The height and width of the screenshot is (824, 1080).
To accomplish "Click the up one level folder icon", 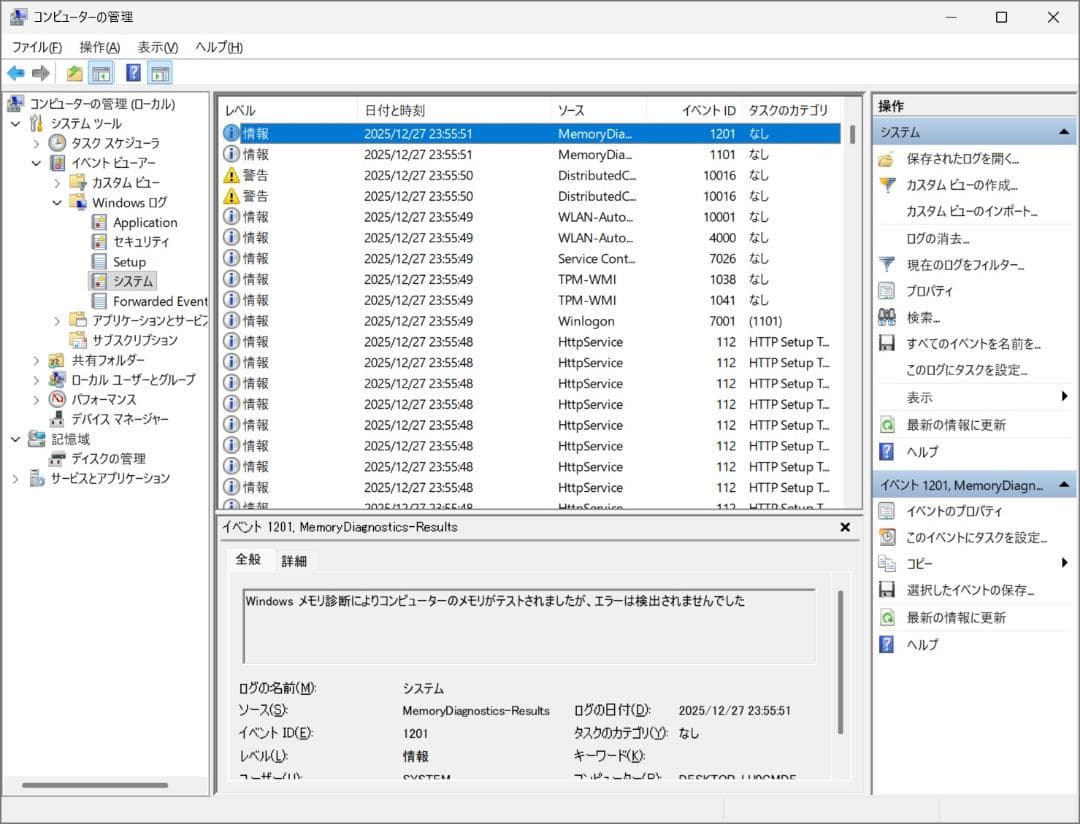I will pos(75,73).
